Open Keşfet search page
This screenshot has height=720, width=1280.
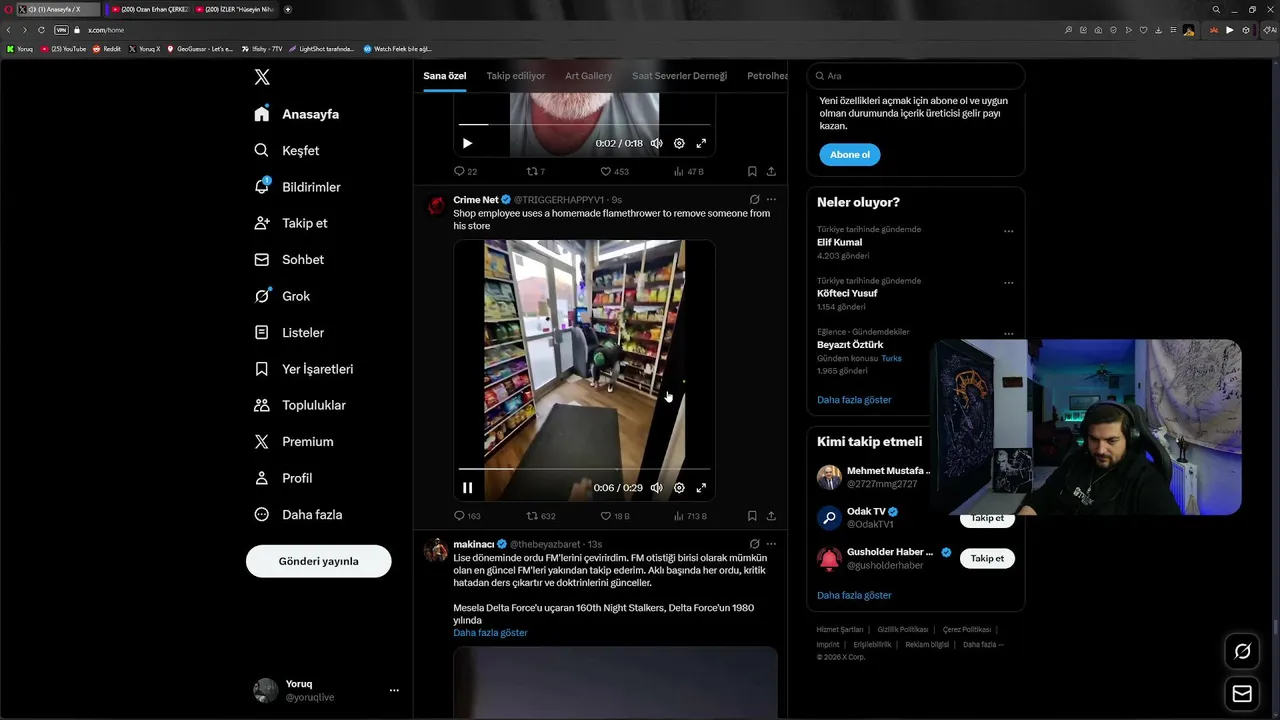click(287, 150)
